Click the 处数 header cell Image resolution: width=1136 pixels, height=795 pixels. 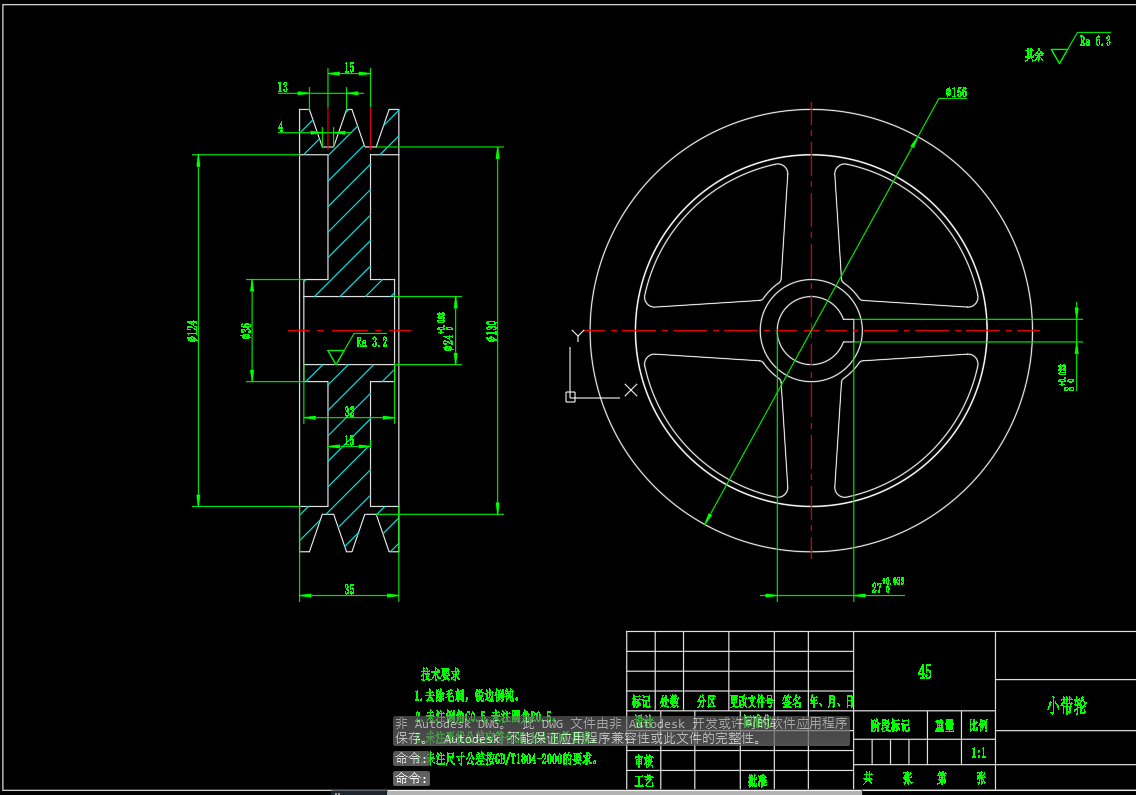coord(669,701)
